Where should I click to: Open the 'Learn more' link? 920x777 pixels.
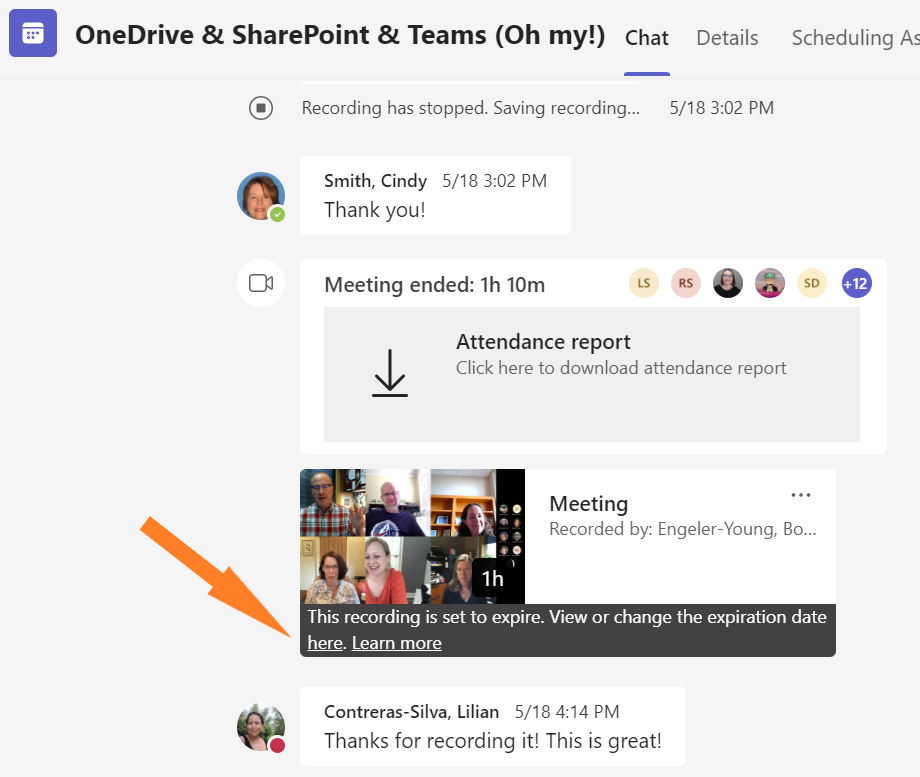397,643
